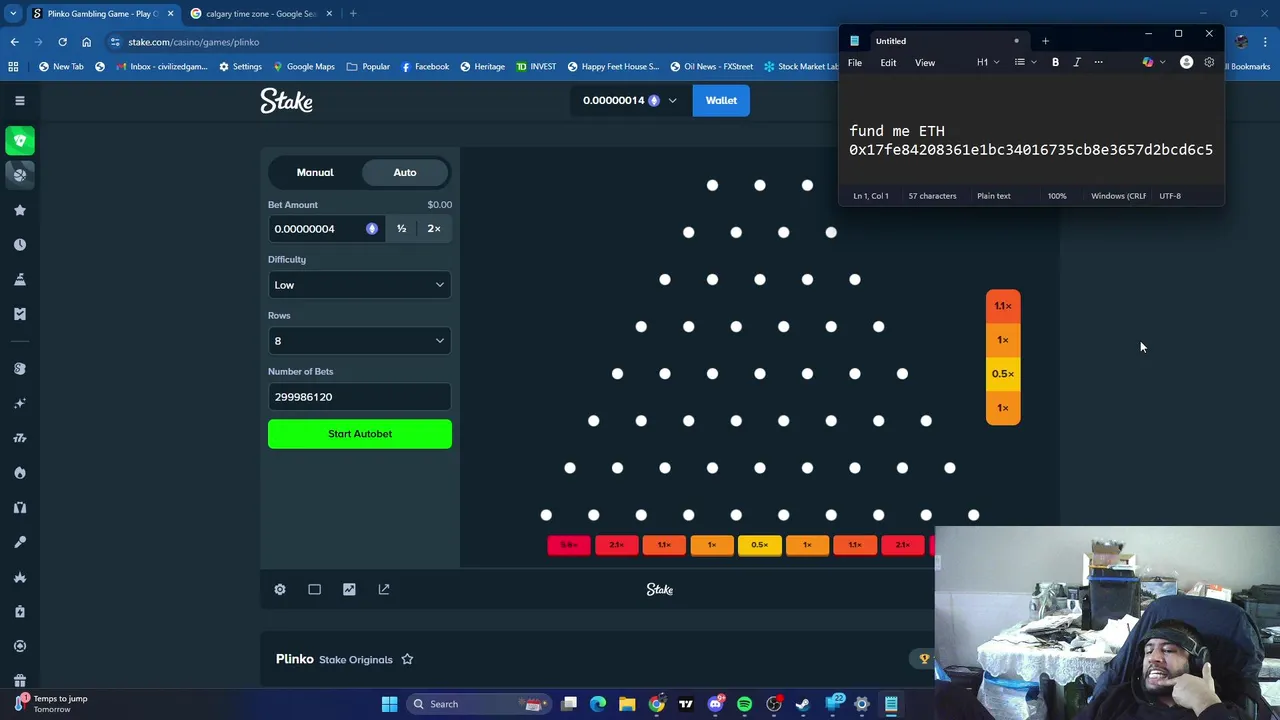
Task: Open the Favourites star sidebar icon
Action: pos(19,210)
